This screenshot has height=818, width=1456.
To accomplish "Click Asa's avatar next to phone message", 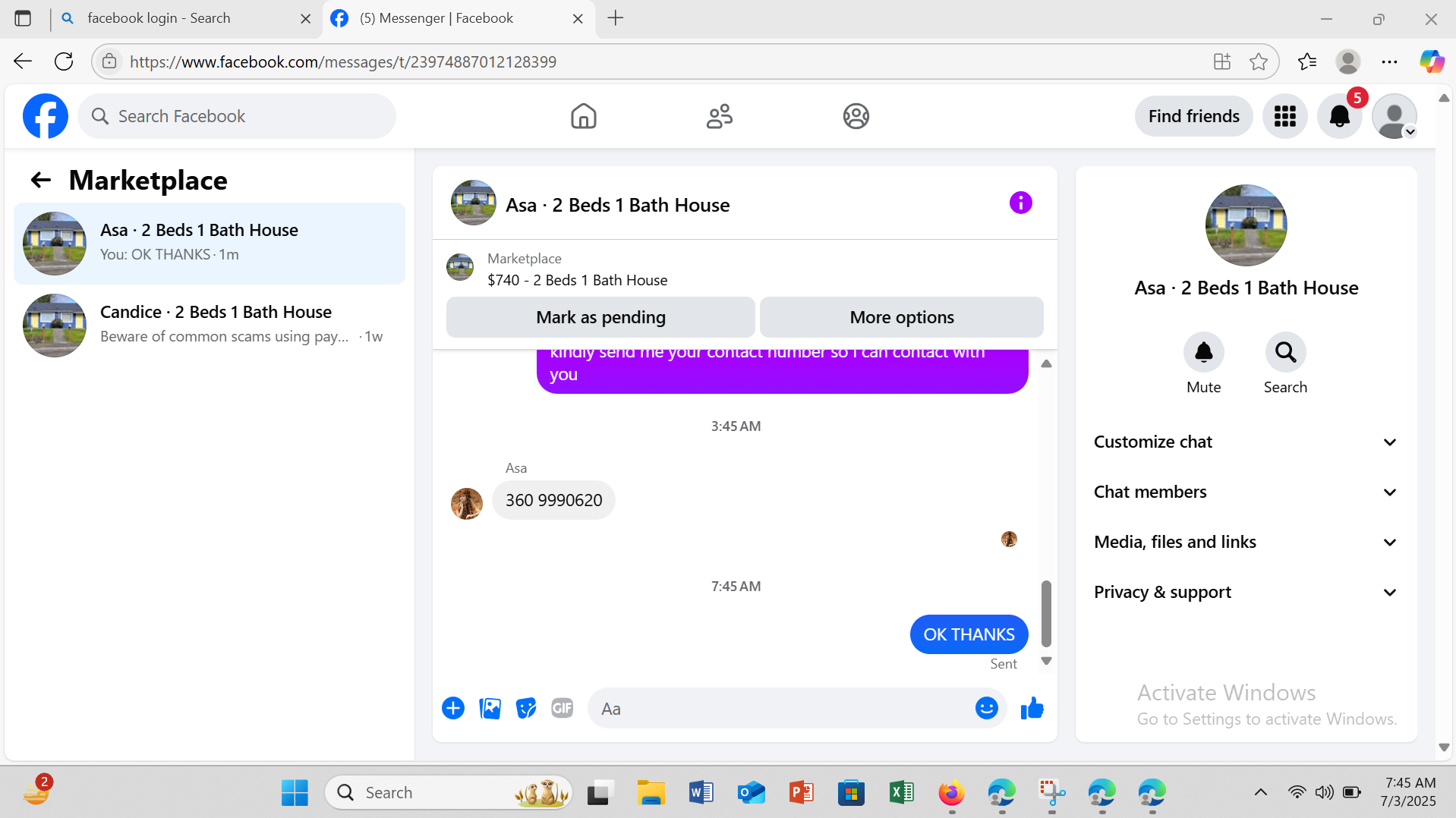I will tap(466, 503).
